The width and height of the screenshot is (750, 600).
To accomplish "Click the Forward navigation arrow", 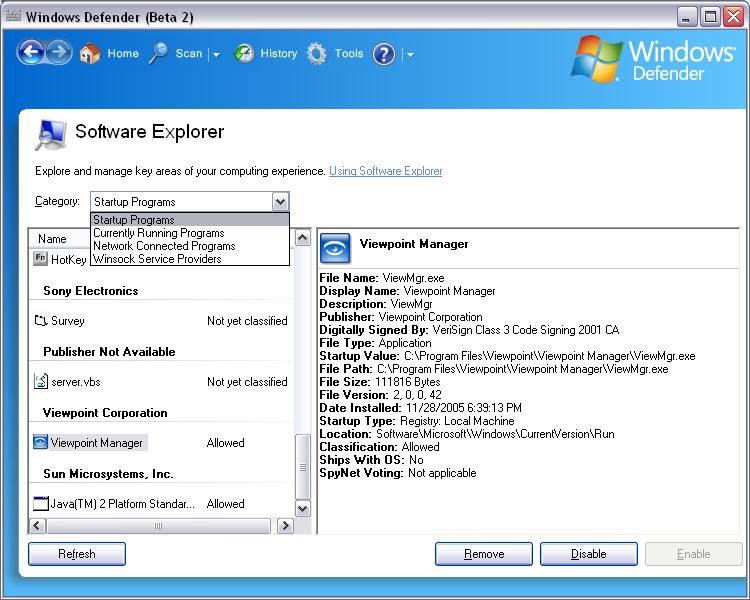I will click(59, 52).
